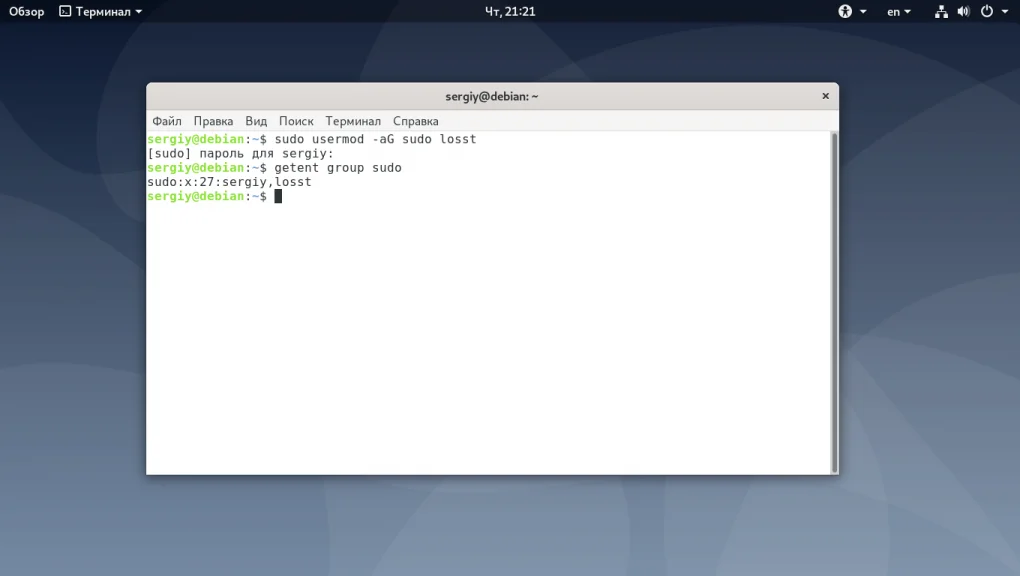
Task: Open the Файл menu
Action: (166, 120)
